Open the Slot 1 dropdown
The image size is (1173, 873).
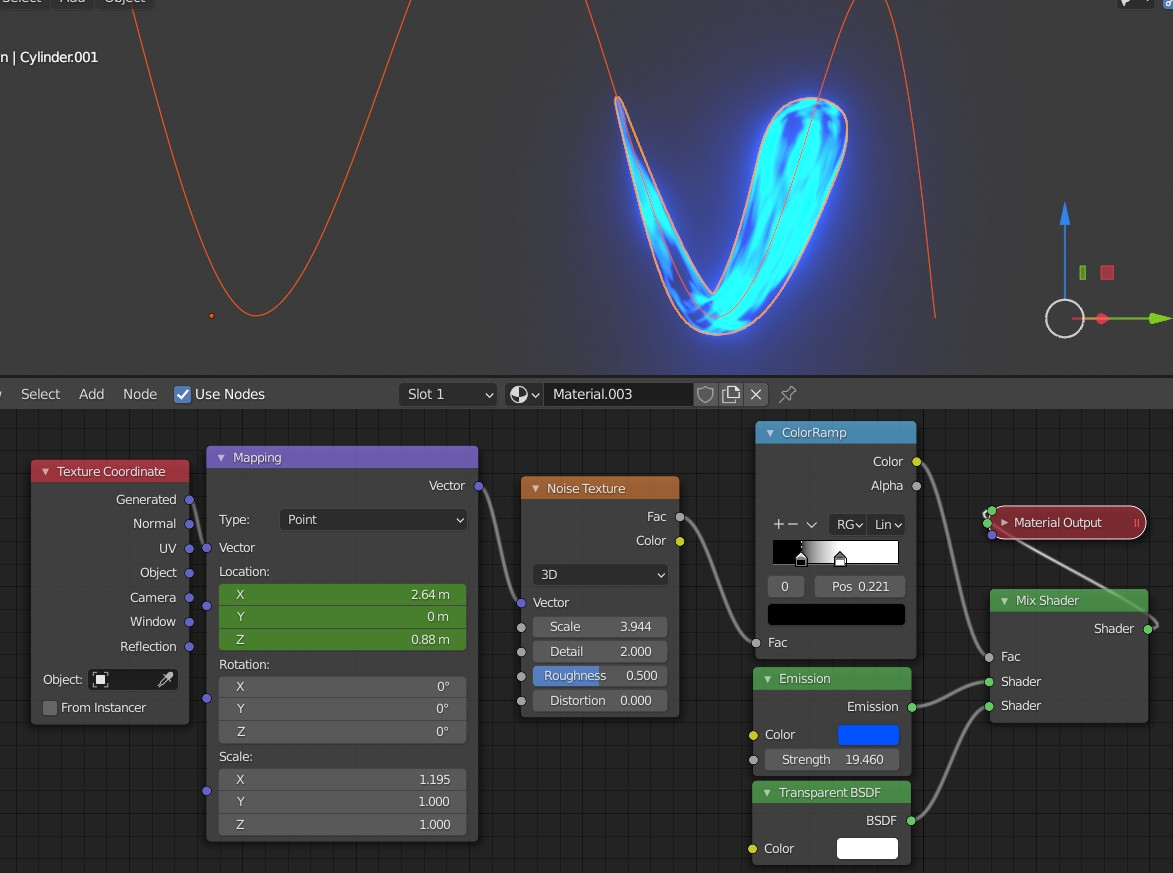pyautogui.click(x=447, y=394)
